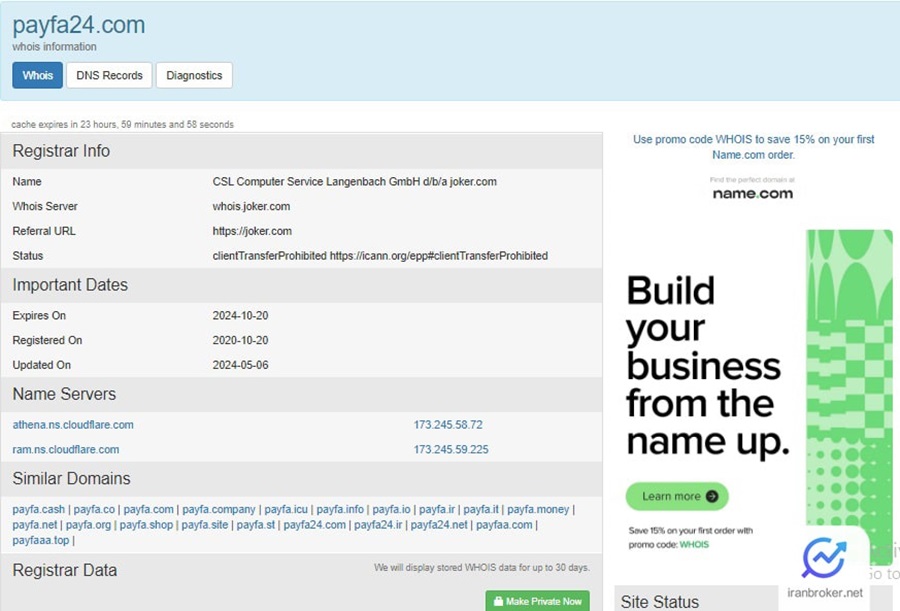The image size is (900, 611).
Task: Click the Build your business ad headline
Action: click(x=708, y=366)
